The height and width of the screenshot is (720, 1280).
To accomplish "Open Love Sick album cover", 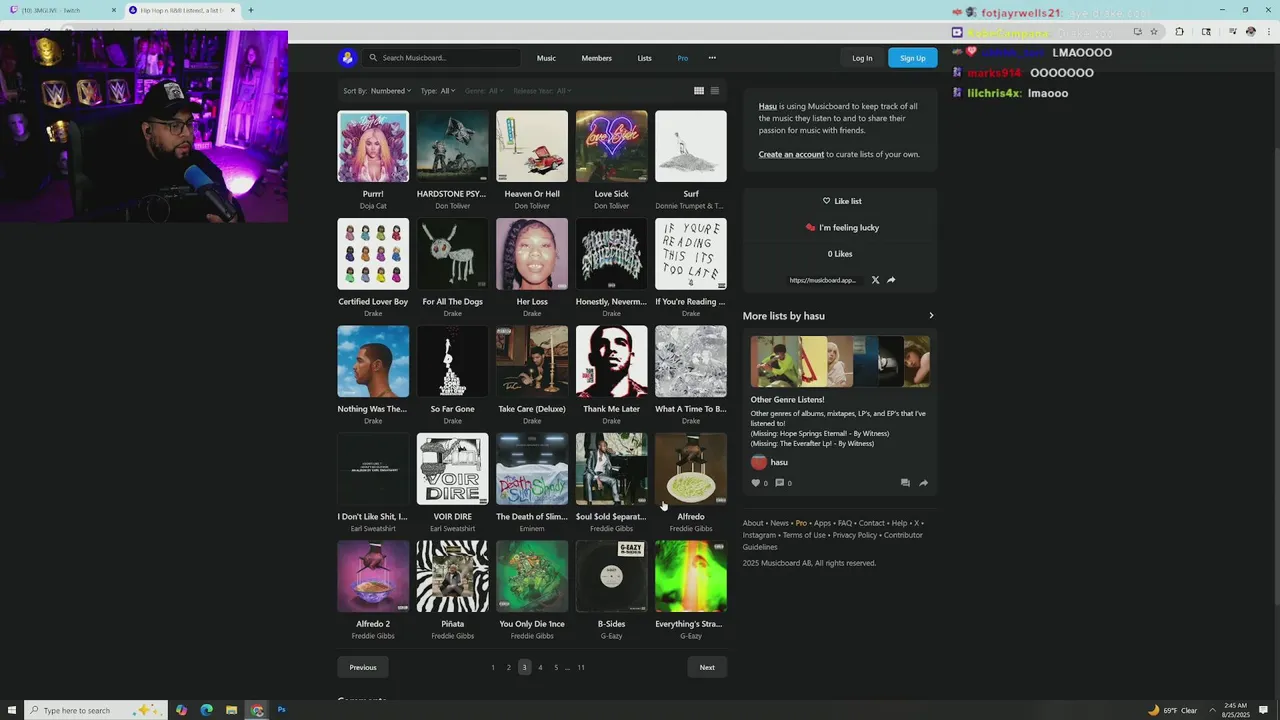I will [x=611, y=146].
